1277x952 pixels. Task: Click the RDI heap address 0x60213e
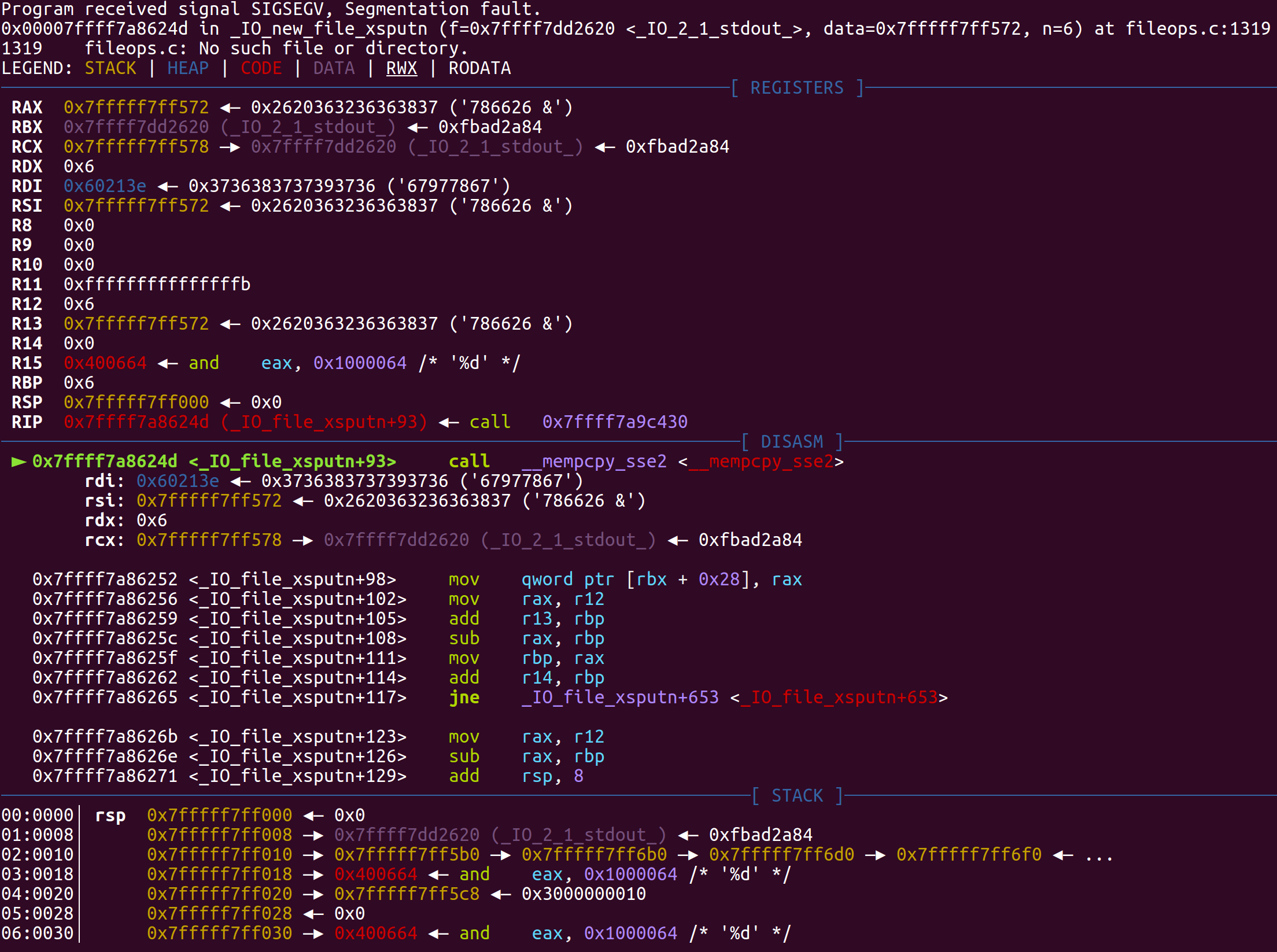click(x=105, y=186)
